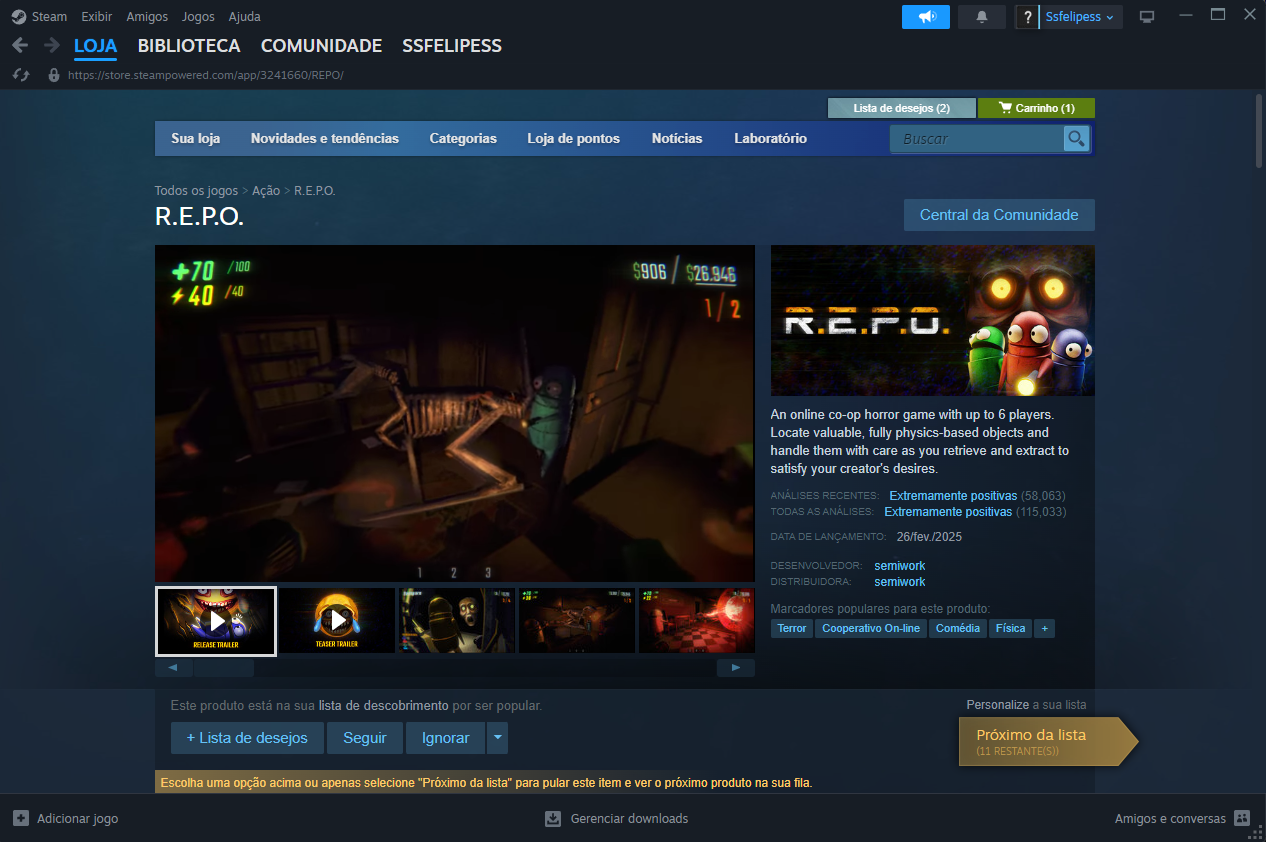This screenshot has width=1266, height=842.
Task: Expand more tags with the plus button
Action: (x=1044, y=628)
